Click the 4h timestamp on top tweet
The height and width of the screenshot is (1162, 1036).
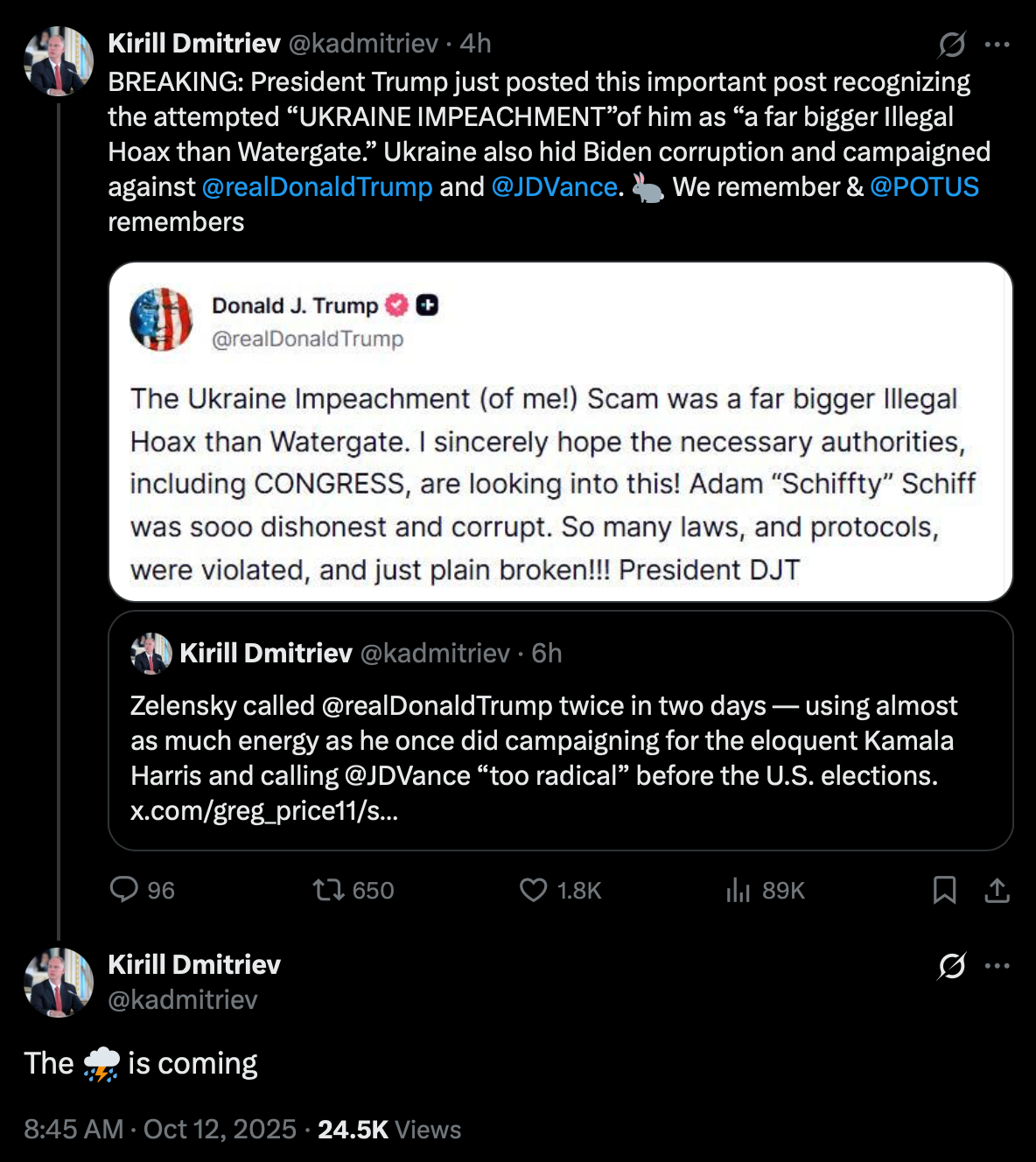(476, 43)
